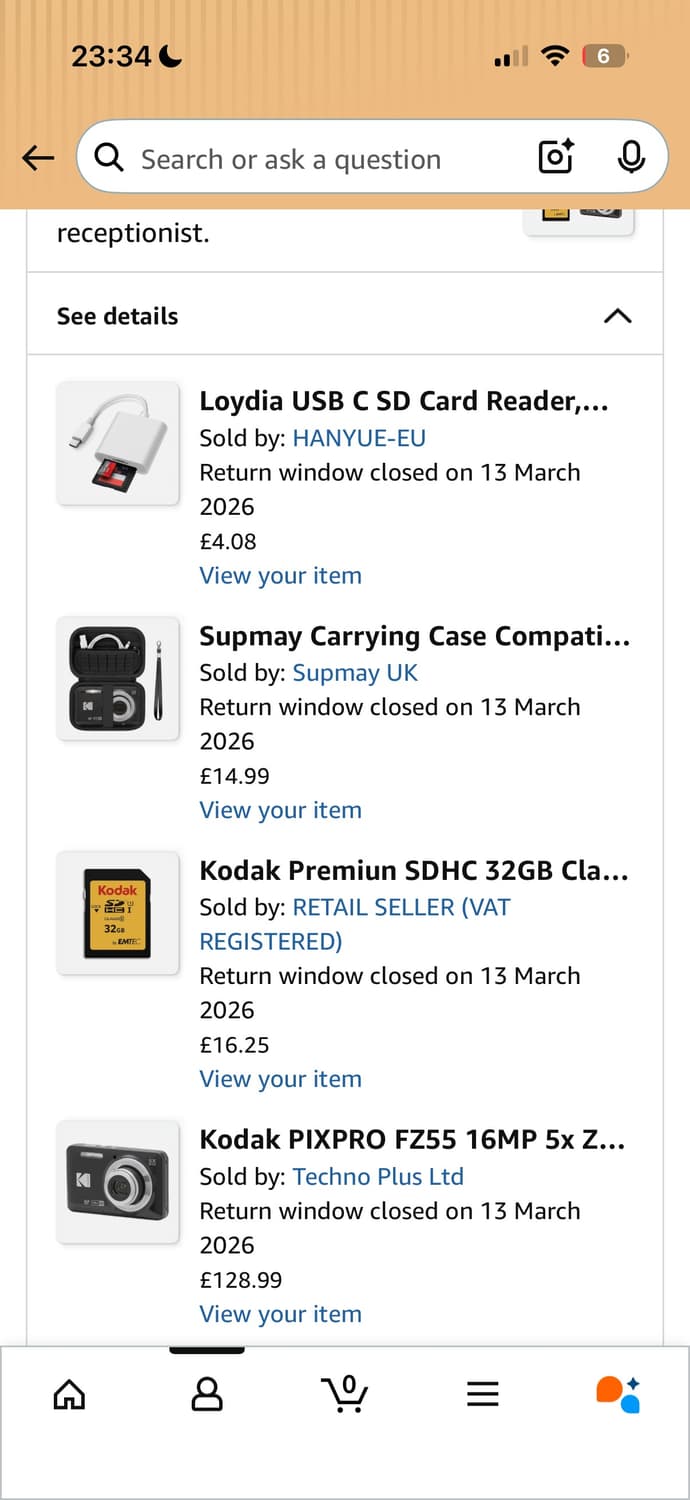Tap the Kodak SD card thumbnail
The image size is (690, 1500).
118,913
